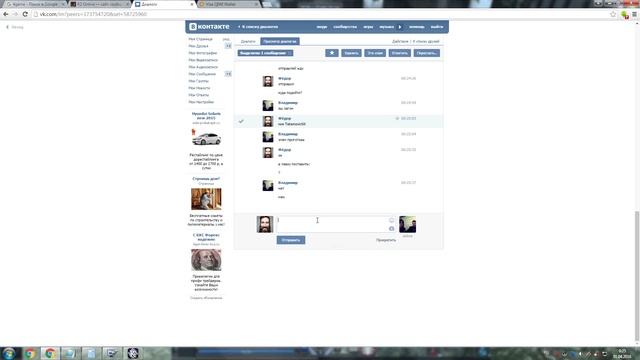The height and width of the screenshot is (360, 640).
Task: Open the second Chrome icon on the taskbar
Action: click(50, 353)
